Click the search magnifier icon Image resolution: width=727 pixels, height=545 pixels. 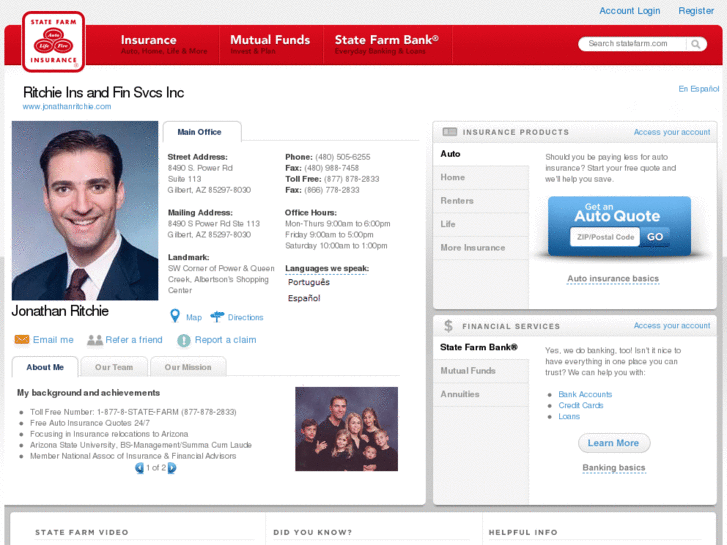tap(695, 44)
